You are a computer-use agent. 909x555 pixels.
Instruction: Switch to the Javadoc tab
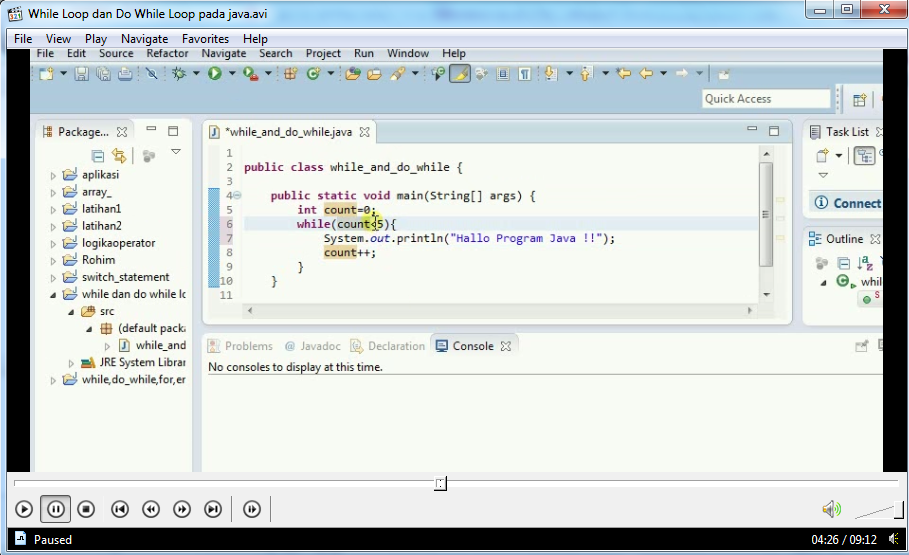click(x=312, y=346)
